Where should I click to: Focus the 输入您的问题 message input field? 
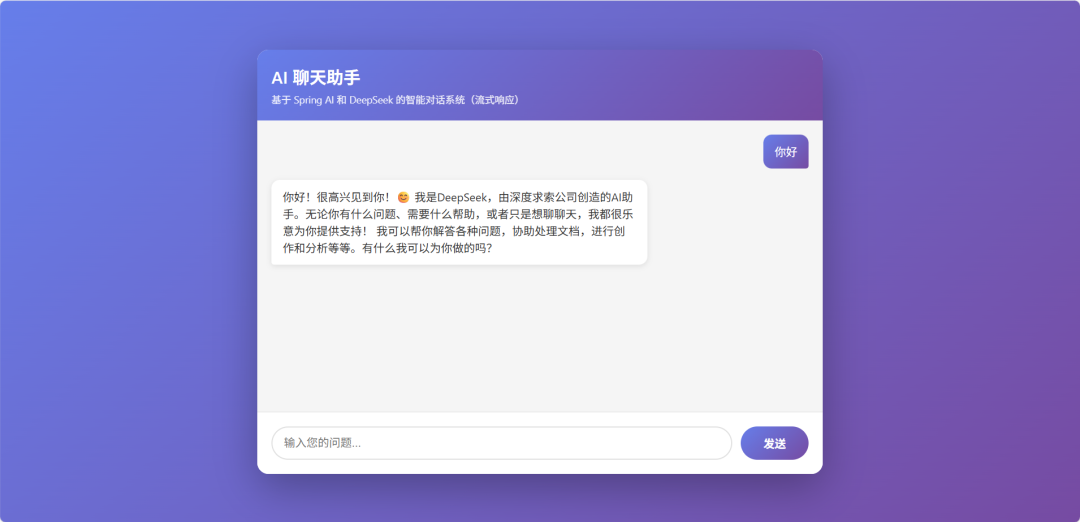501,443
